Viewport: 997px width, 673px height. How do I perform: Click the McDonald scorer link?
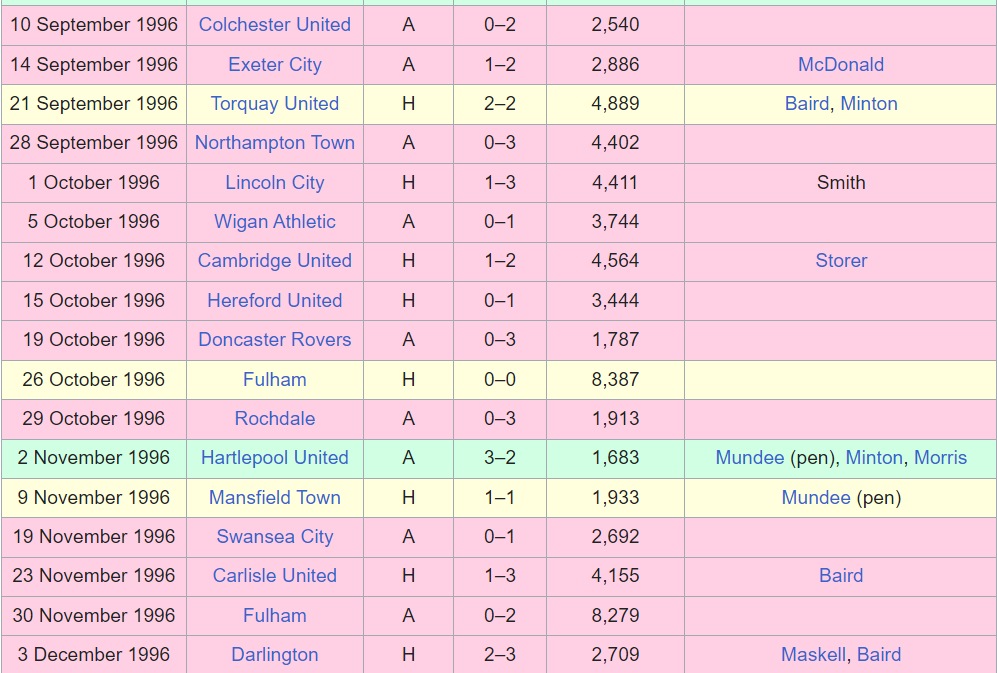[x=841, y=64]
